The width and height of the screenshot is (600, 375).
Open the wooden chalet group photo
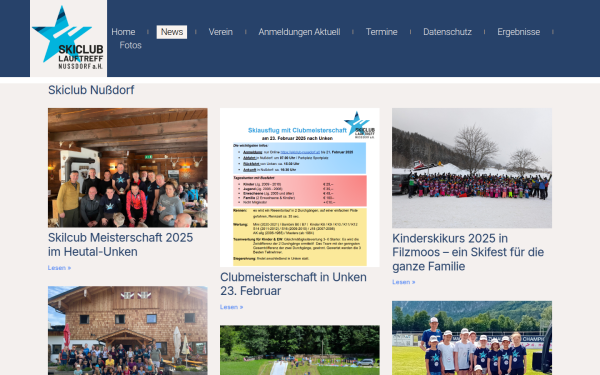click(128, 331)
